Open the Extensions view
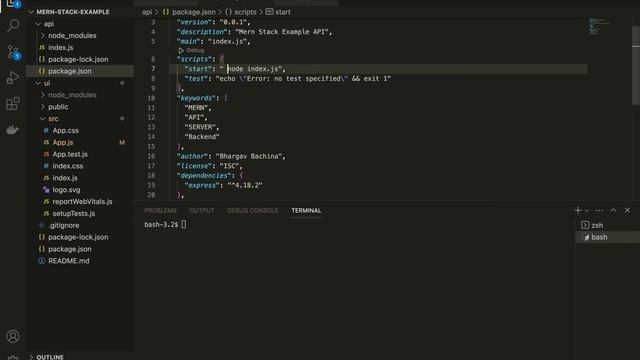 (13, 103)
